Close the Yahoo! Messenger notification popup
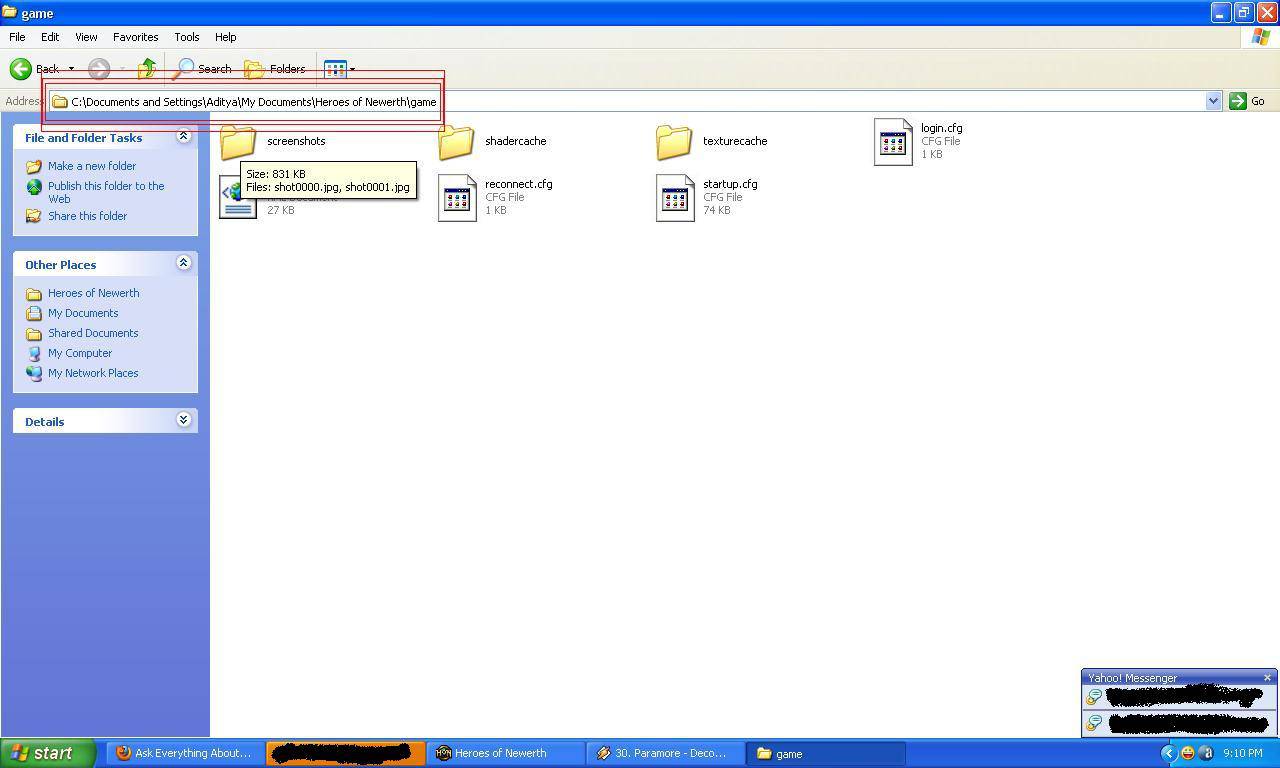Image resolution: width=1280 pixels, height=768 pixels. 1267,678
